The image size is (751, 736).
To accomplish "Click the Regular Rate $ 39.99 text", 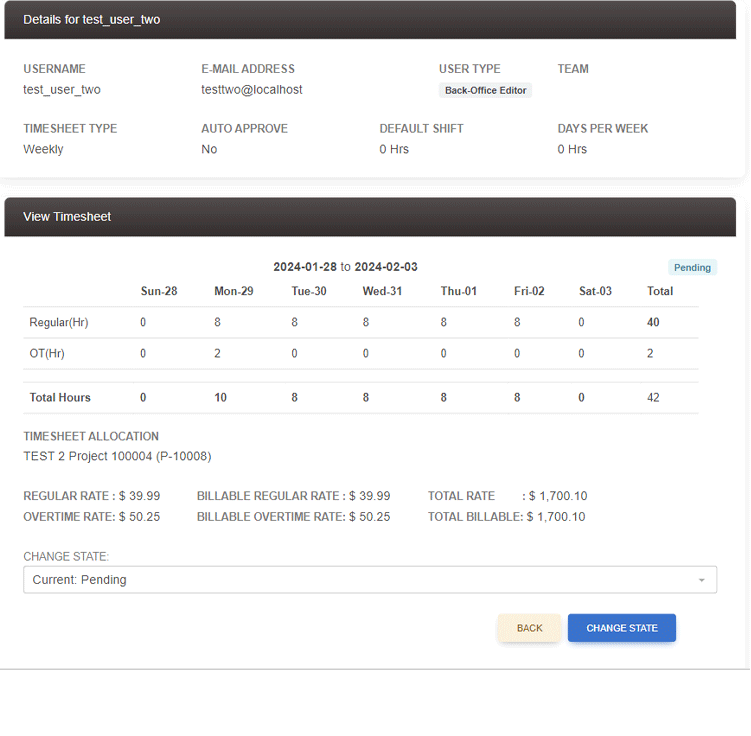I will (x=91, y=496).
